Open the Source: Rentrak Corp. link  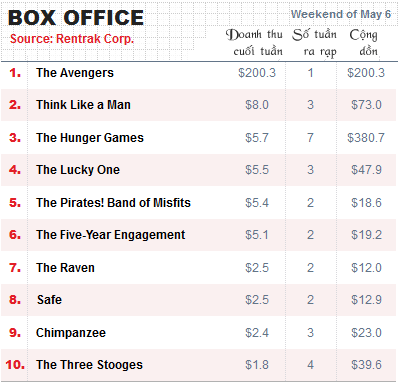point(72,39)
